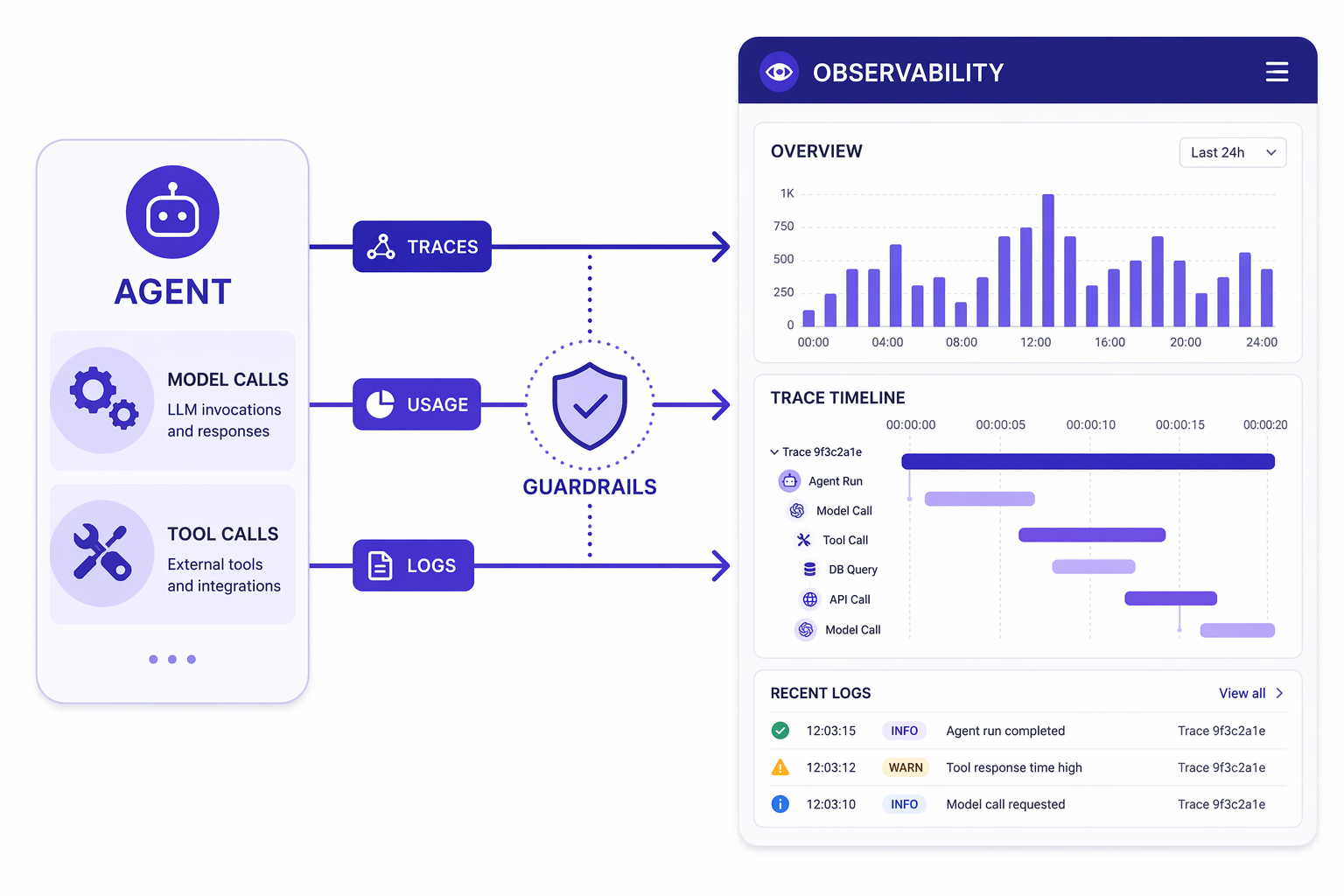Click the Traces button
The image size is (1344, 896).
coord(422,247)
